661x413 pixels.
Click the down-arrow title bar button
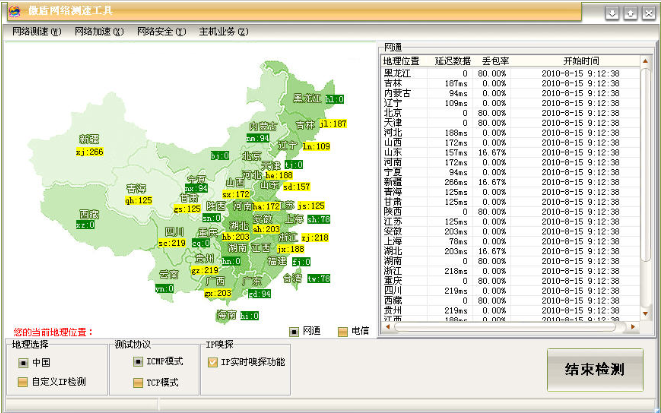click(612, 13)
